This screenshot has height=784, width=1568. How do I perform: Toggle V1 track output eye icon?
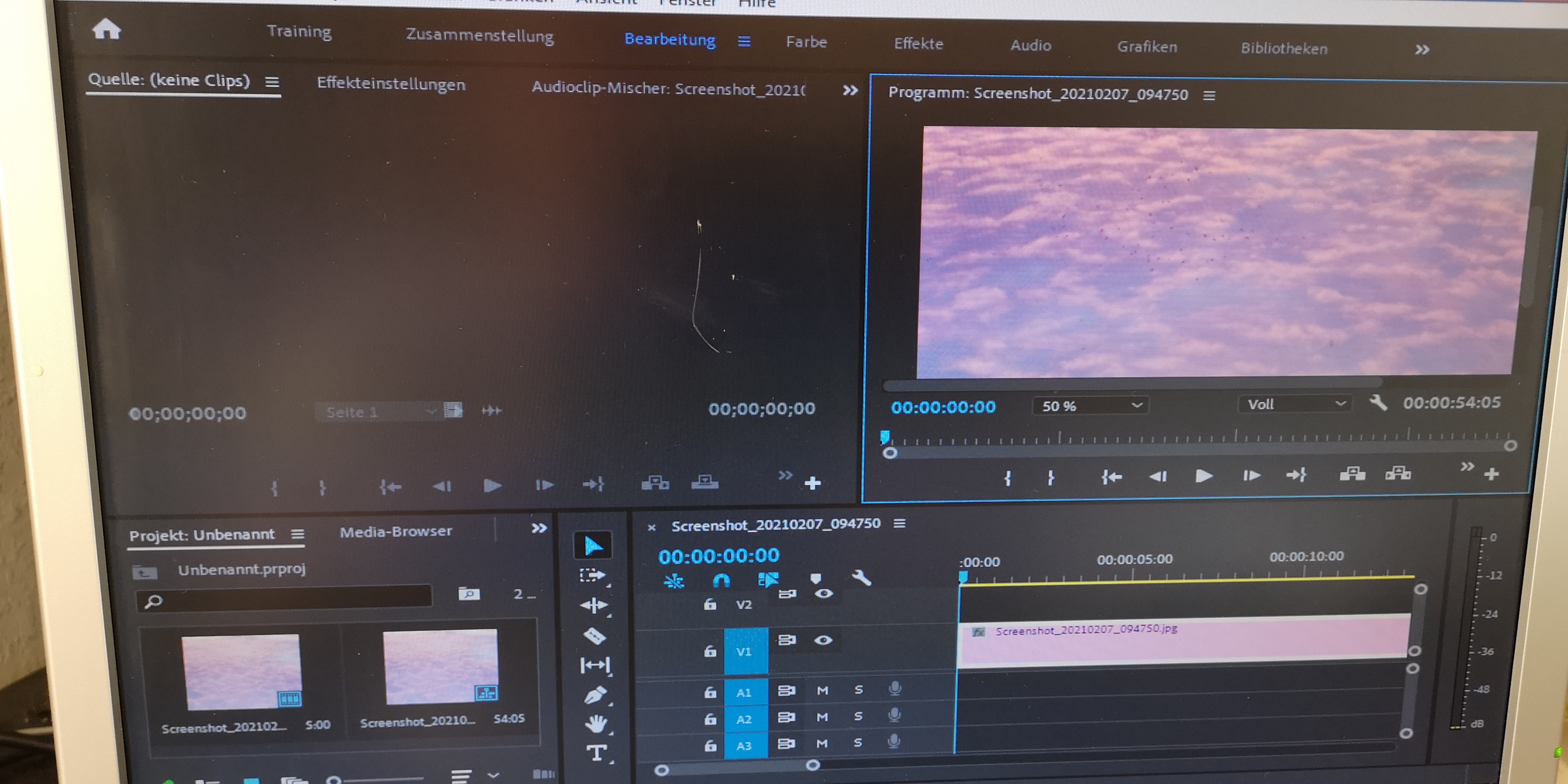coord(823,640)
